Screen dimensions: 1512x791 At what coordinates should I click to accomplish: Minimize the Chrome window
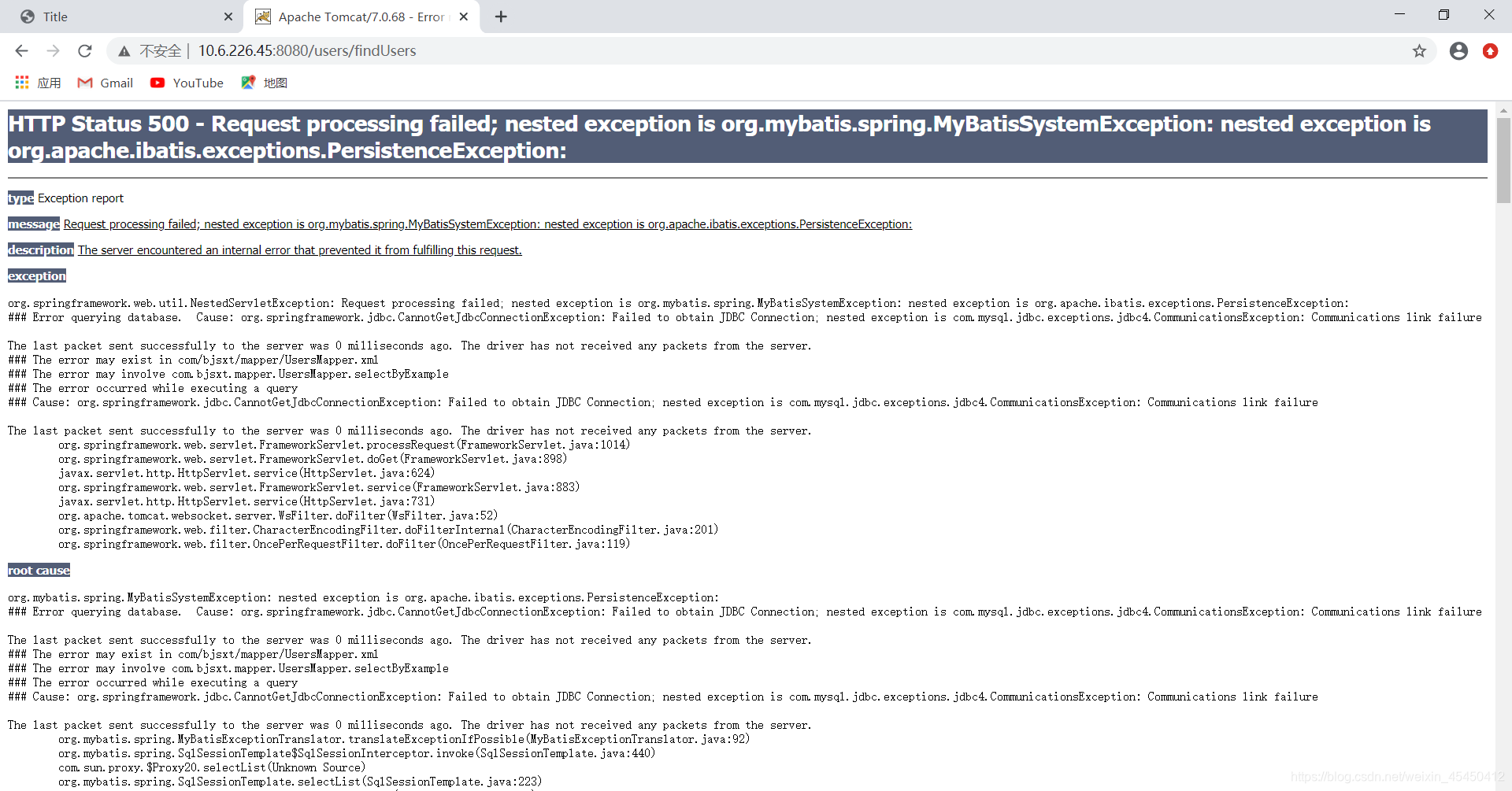click(1399, 15)
